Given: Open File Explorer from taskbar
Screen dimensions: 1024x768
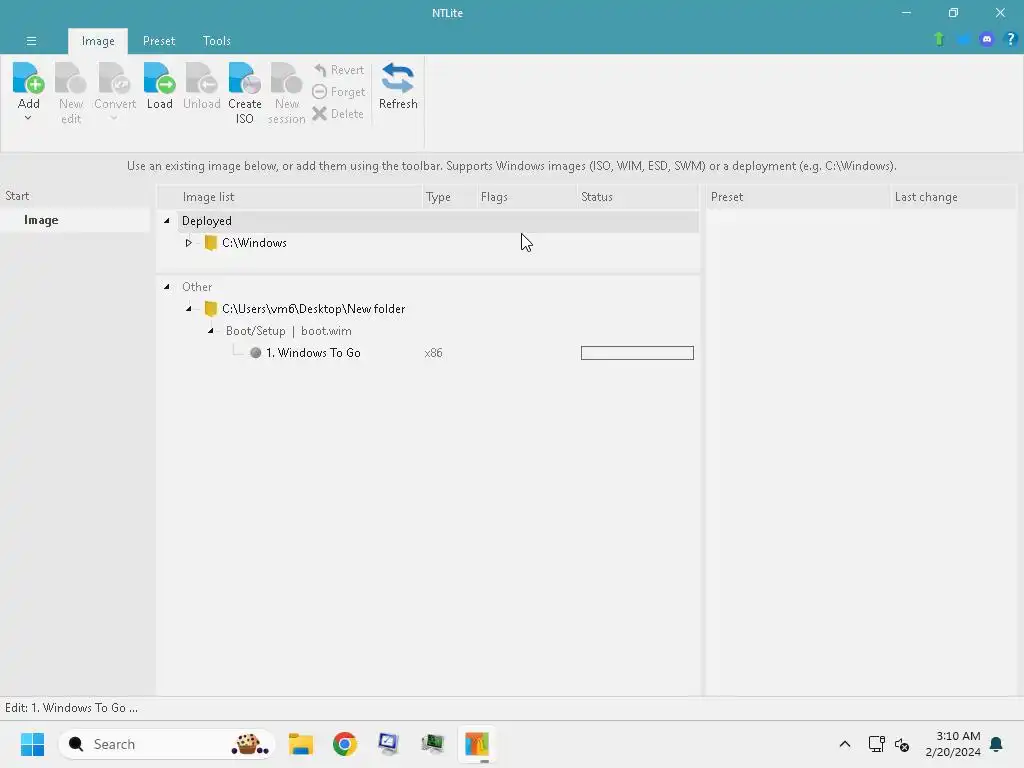Looking at the screenshot, I should pos(301,744).
